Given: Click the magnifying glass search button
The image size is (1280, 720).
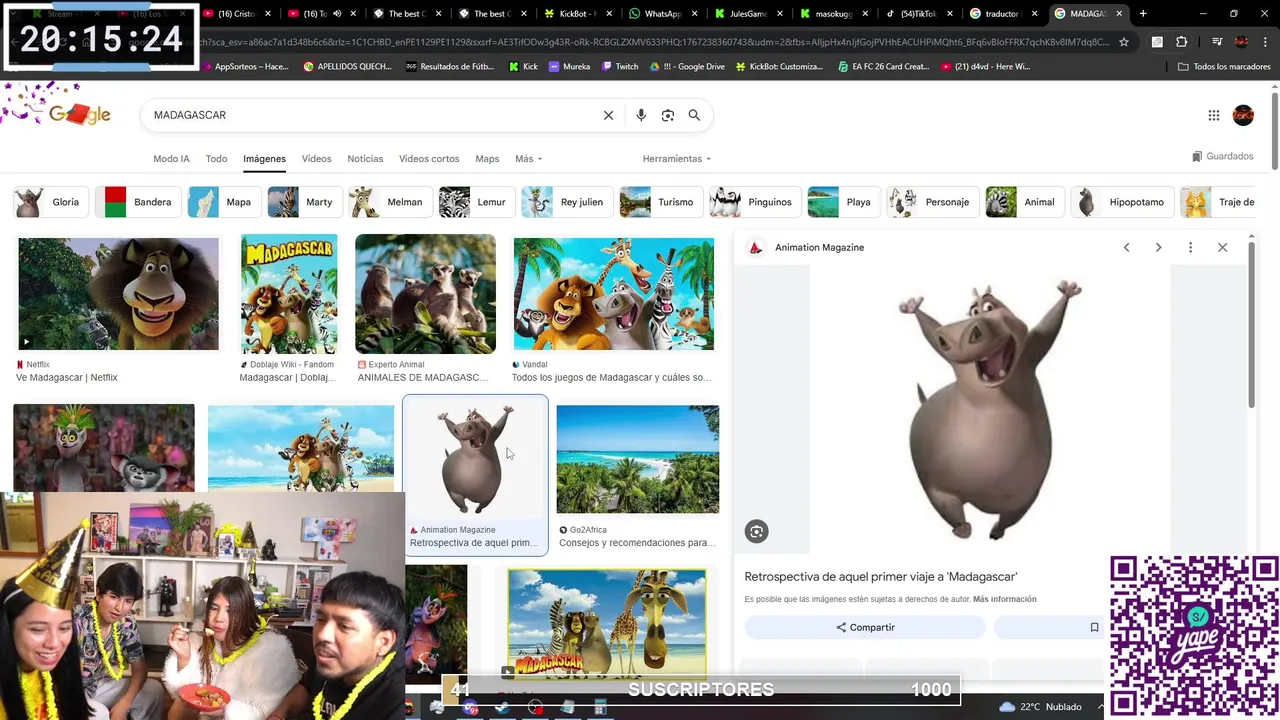Looking at the screenshot, I should [694, 115].
